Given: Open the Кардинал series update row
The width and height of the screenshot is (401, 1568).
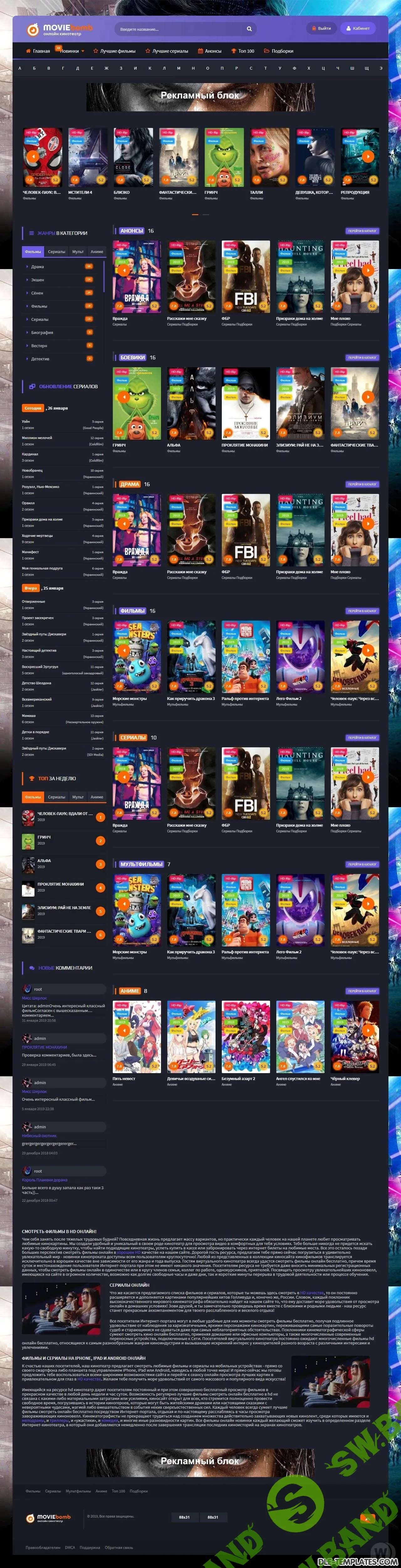Looking at the screenshot, I should (63, 457).
